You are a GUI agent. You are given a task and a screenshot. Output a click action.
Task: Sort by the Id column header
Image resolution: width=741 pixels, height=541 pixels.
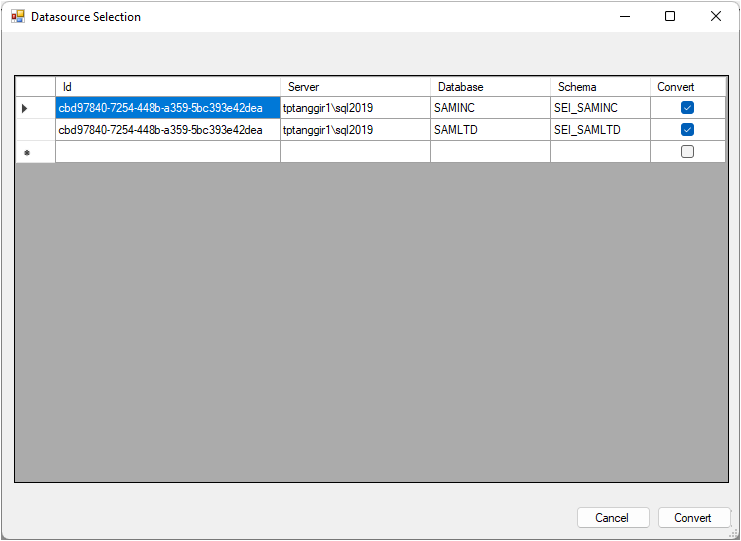(167, 87)
